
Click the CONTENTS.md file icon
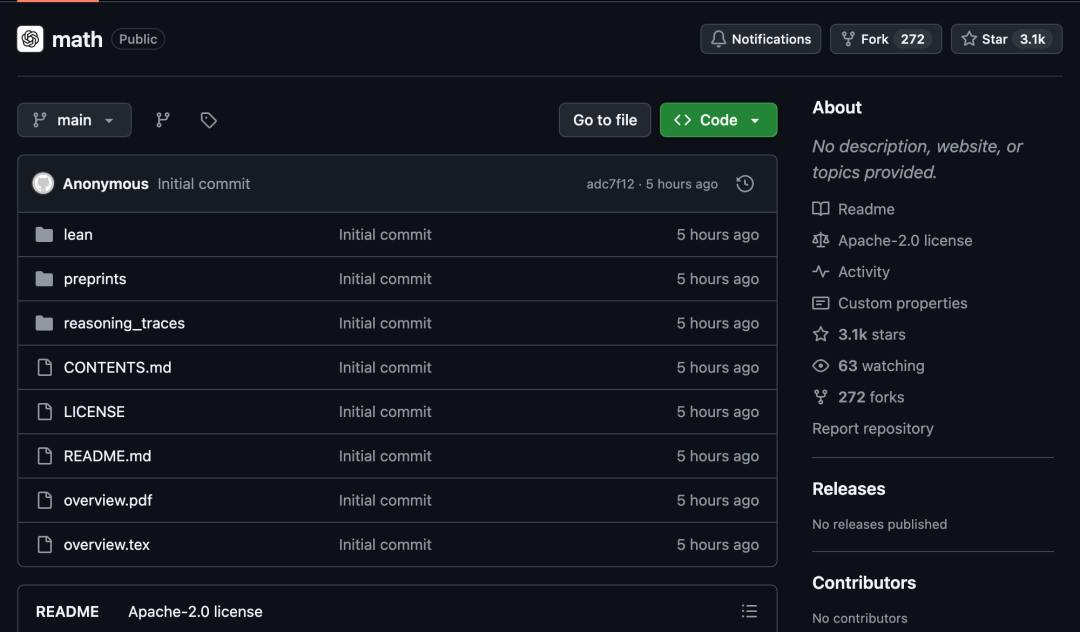pos(45,368)
